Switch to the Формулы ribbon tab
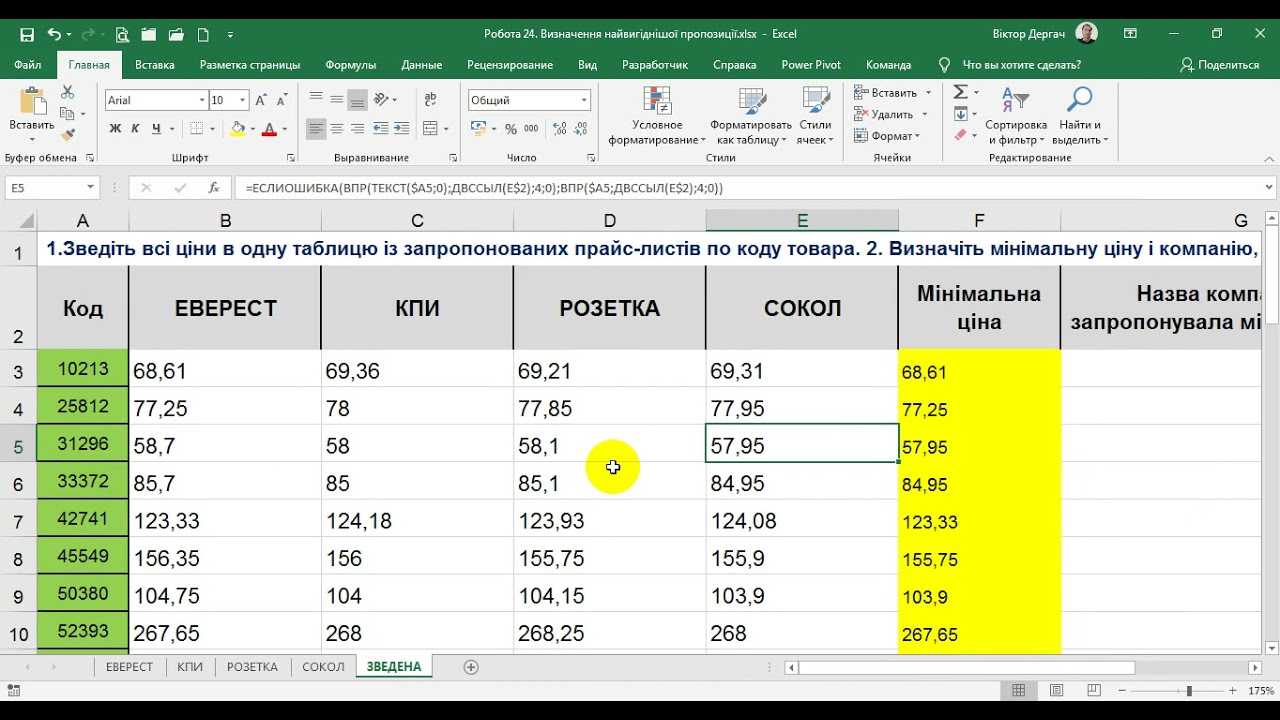This screenshot has height=720, width=1280. [351, 65]
